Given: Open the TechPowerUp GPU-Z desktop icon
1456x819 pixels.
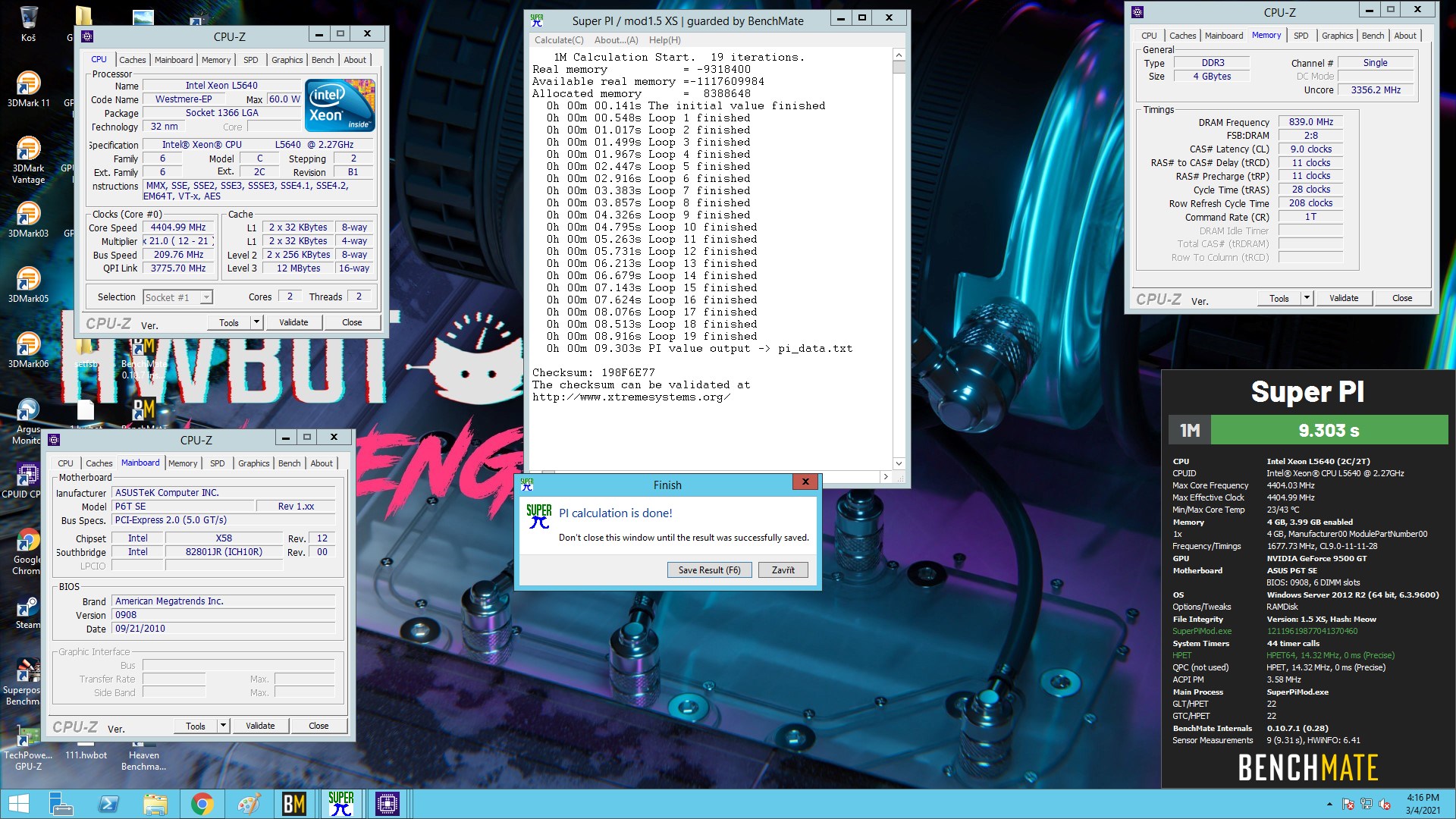Looking at the screenshot, I should (28, 747).
